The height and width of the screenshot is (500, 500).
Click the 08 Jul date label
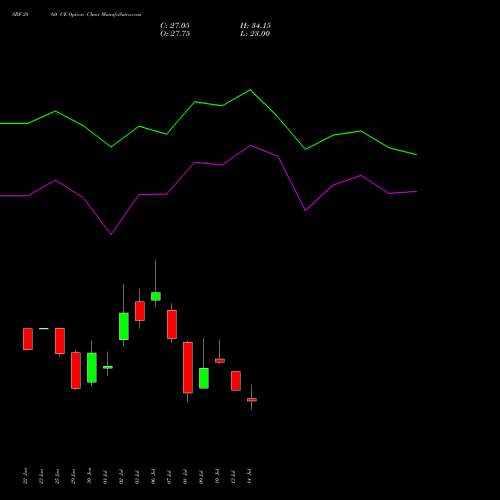[x=185, y=476]
